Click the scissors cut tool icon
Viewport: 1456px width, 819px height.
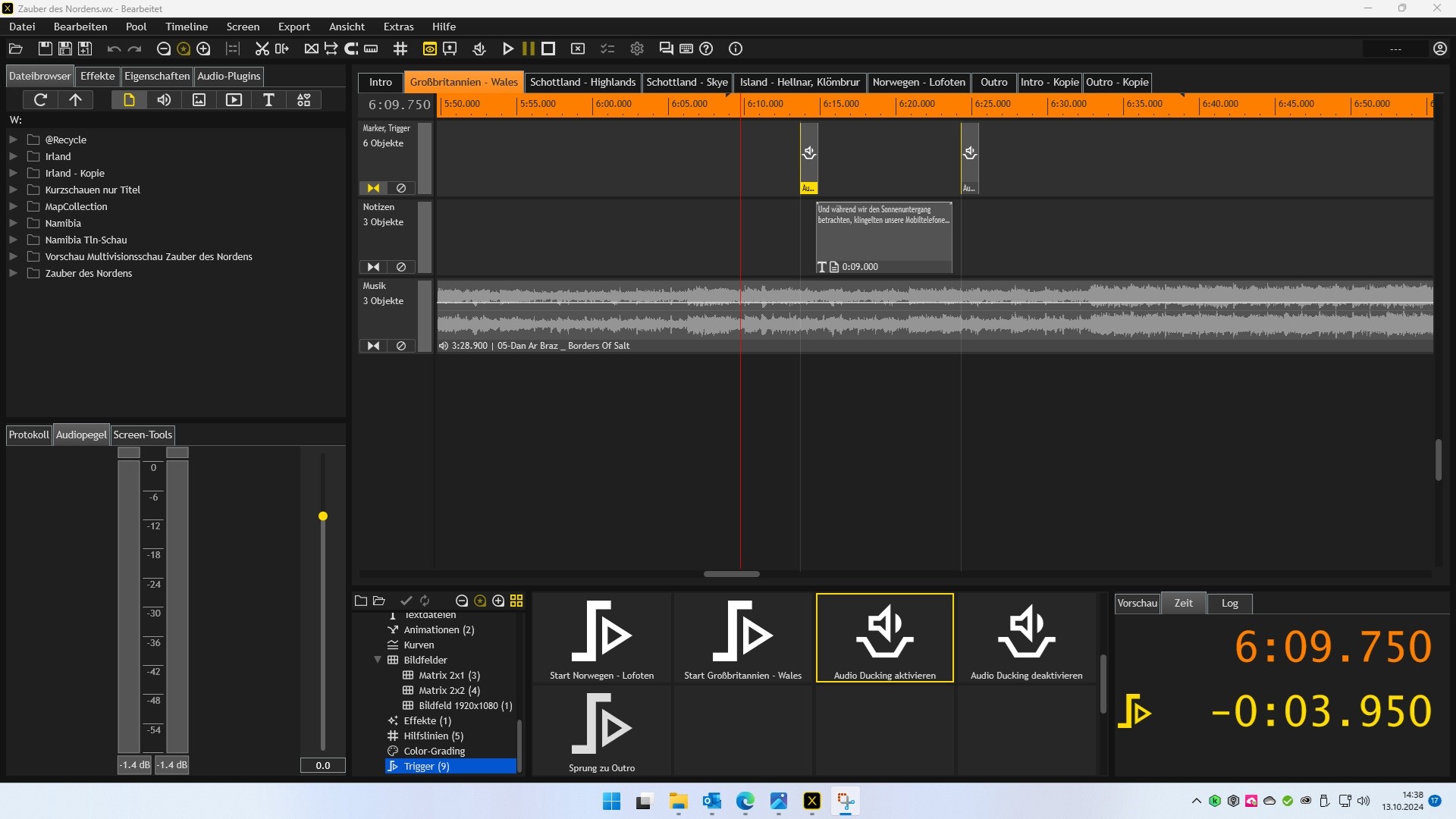[262, 49]
